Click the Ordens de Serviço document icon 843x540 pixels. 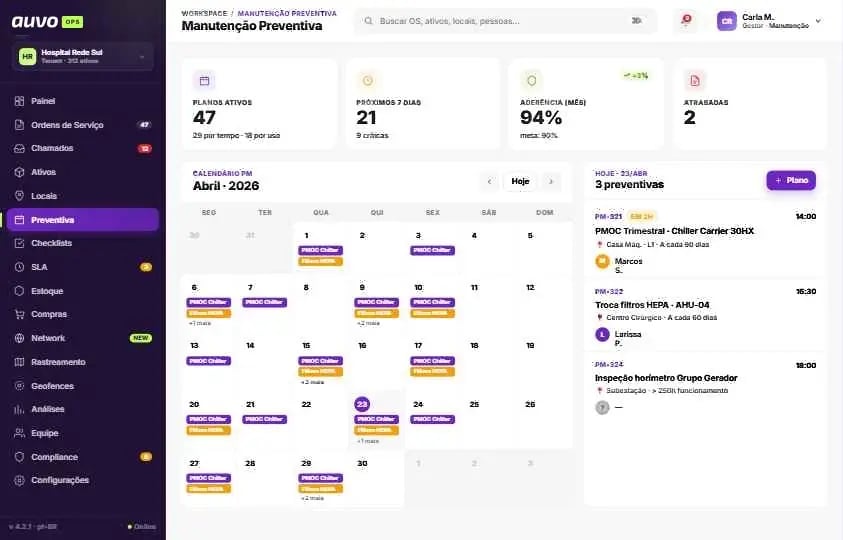click(19, 125)
